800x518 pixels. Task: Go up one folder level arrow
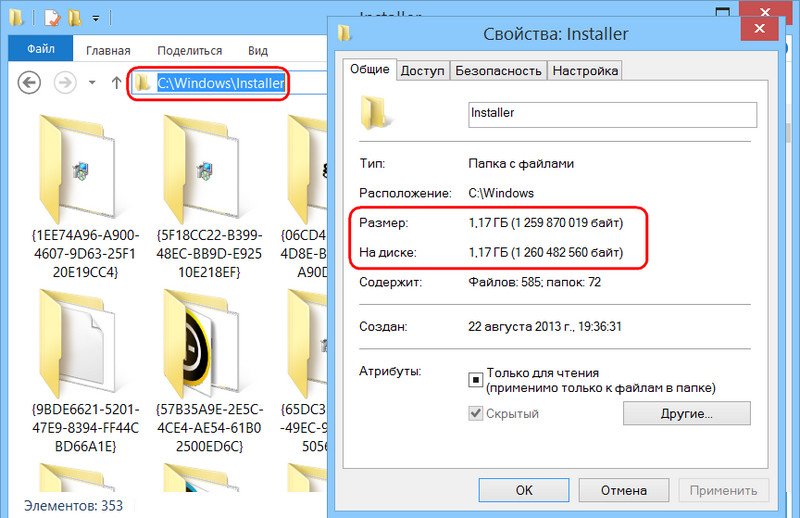(116, 83)
